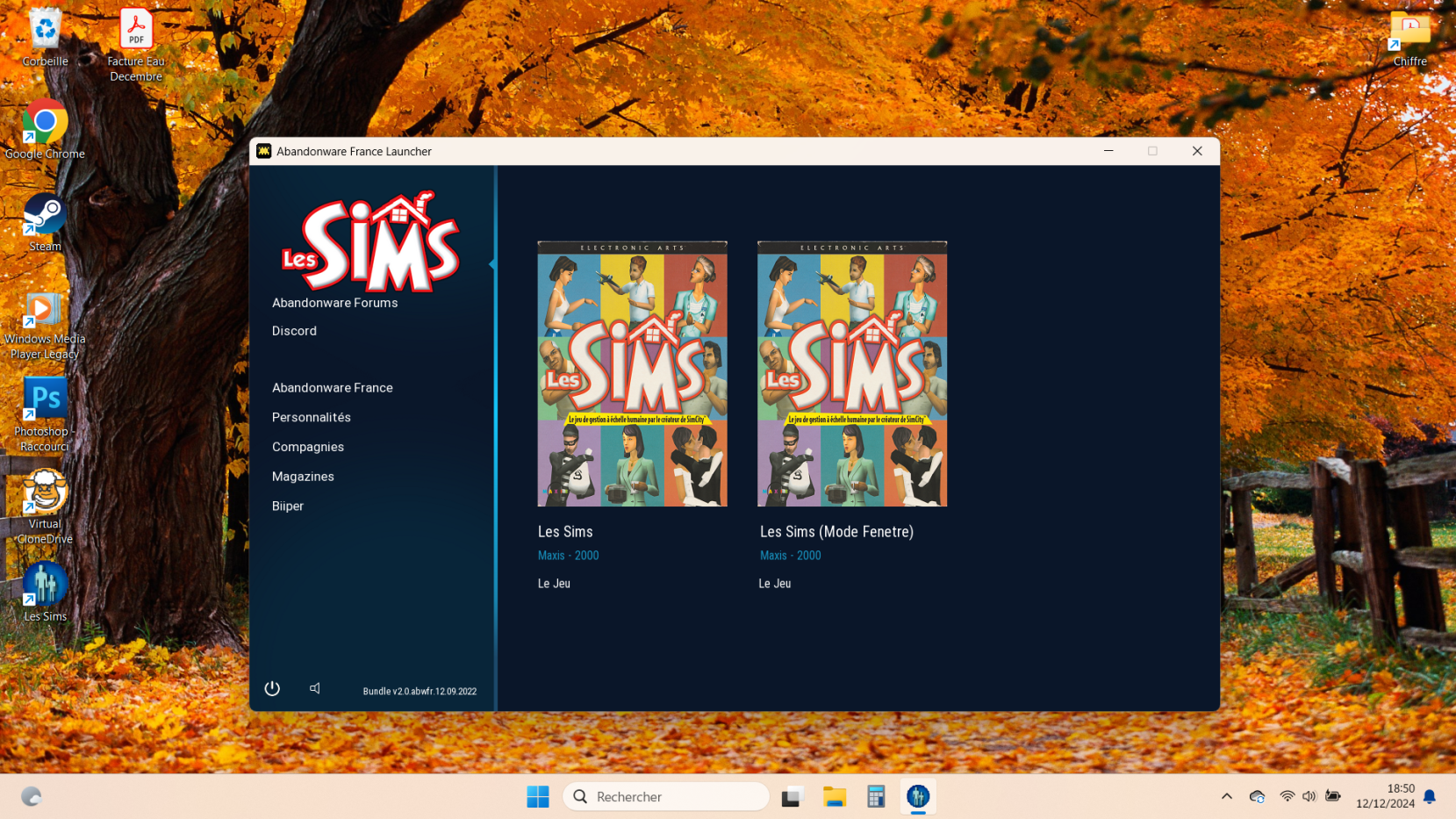Open Abandonware Forums link
This screenshot has width=1456, height=819.
334,303
